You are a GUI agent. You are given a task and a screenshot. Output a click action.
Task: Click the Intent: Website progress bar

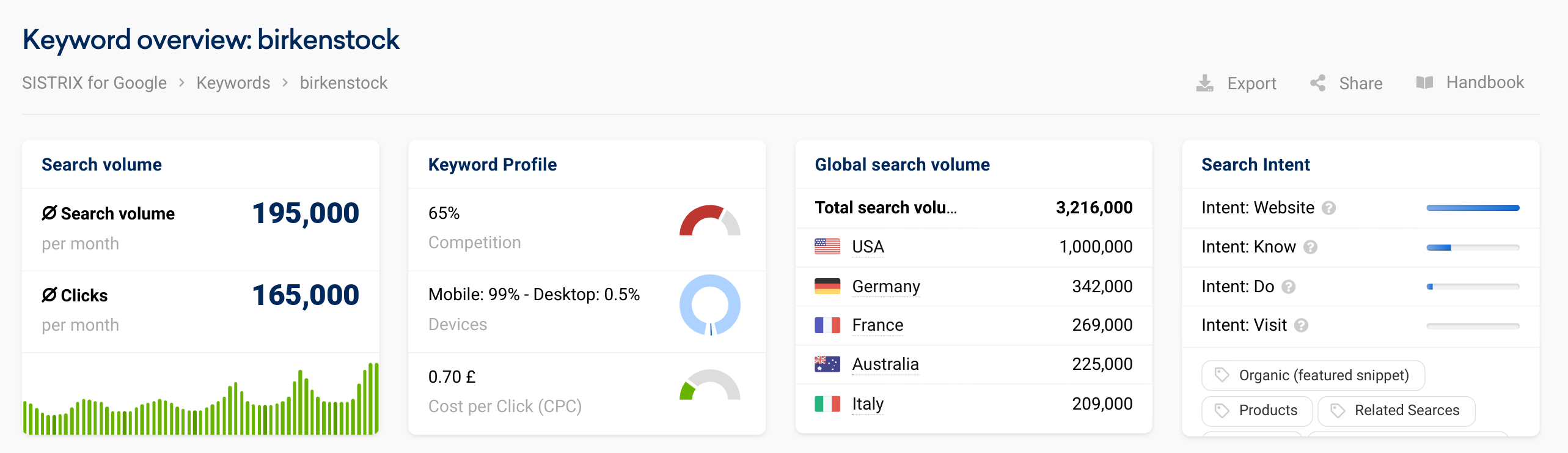(1473, 208)
